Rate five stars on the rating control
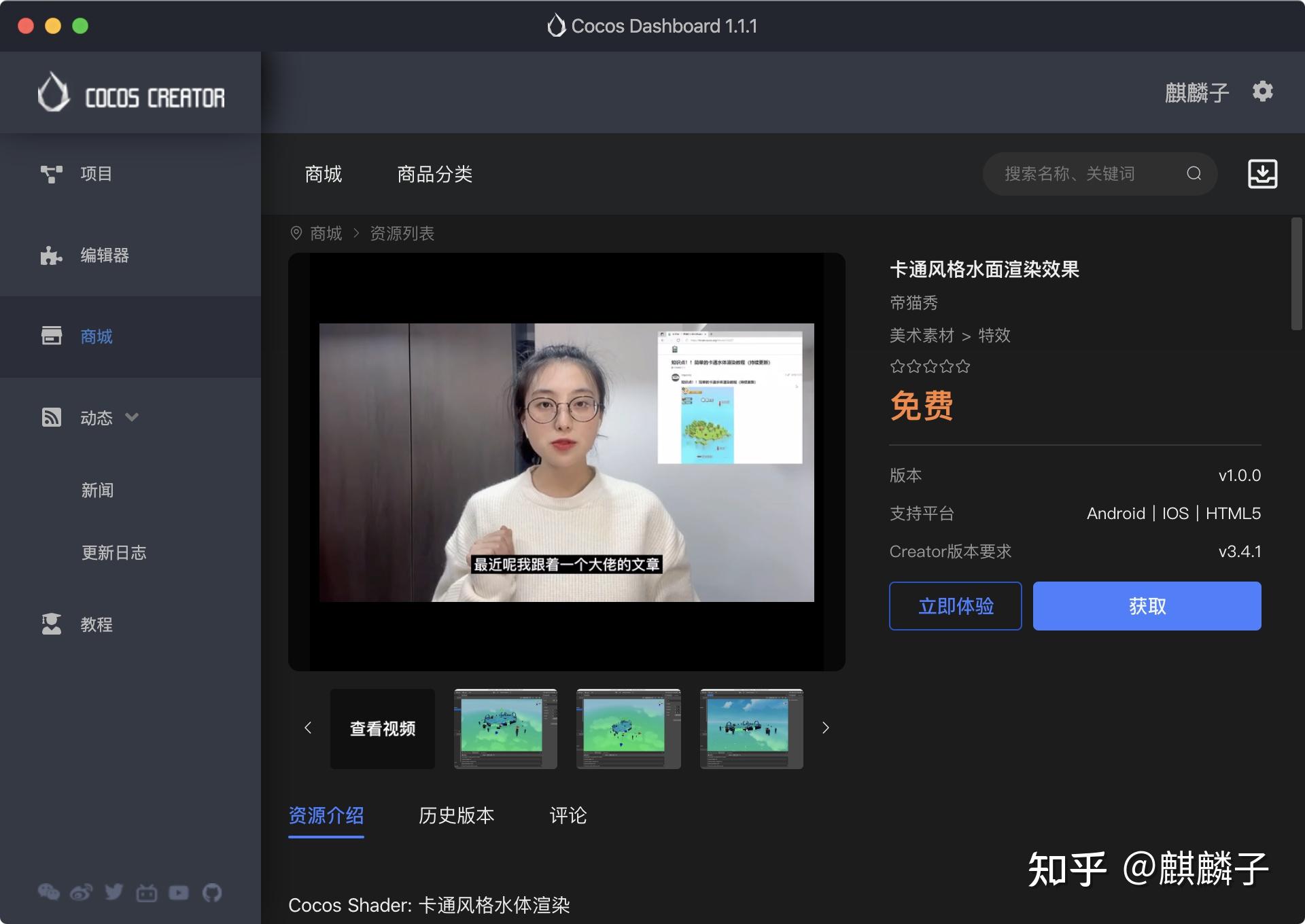Viewport: 1305px width, 924px height. [x=962, y=366]
